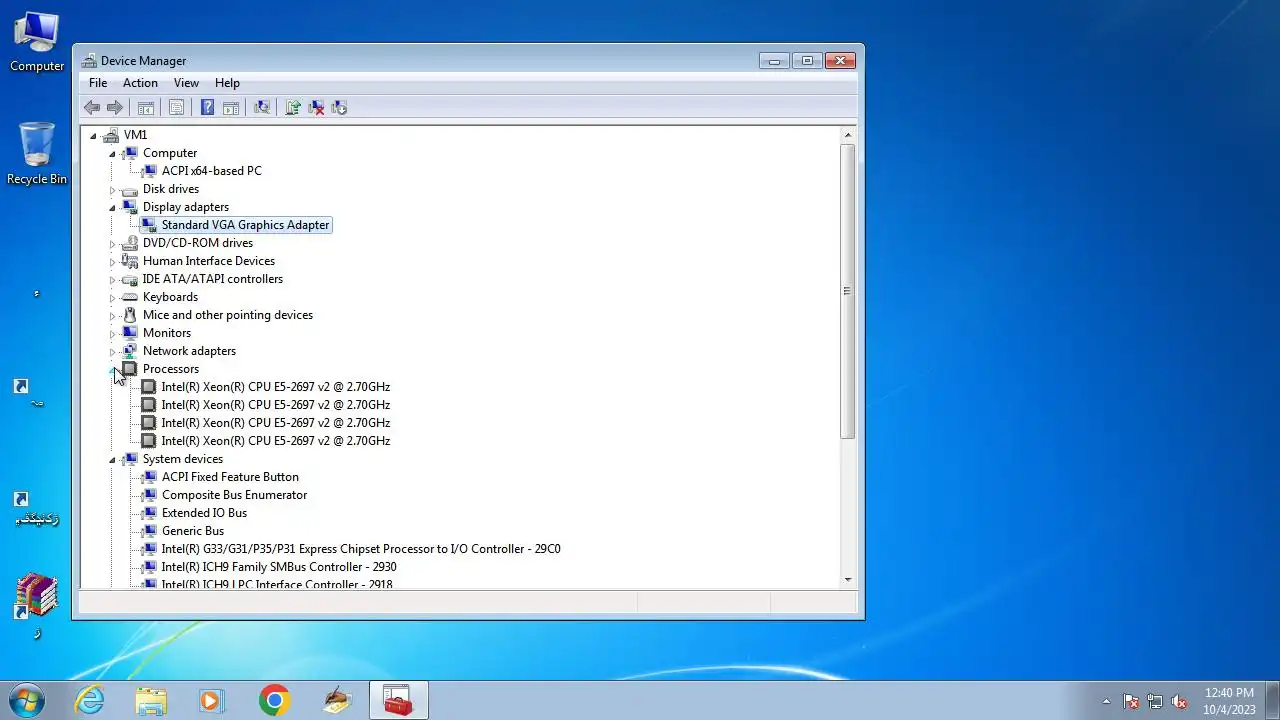Select ICH9 Family SMBus Controller - 2930

pyautogui.click(x=279, y=567)
